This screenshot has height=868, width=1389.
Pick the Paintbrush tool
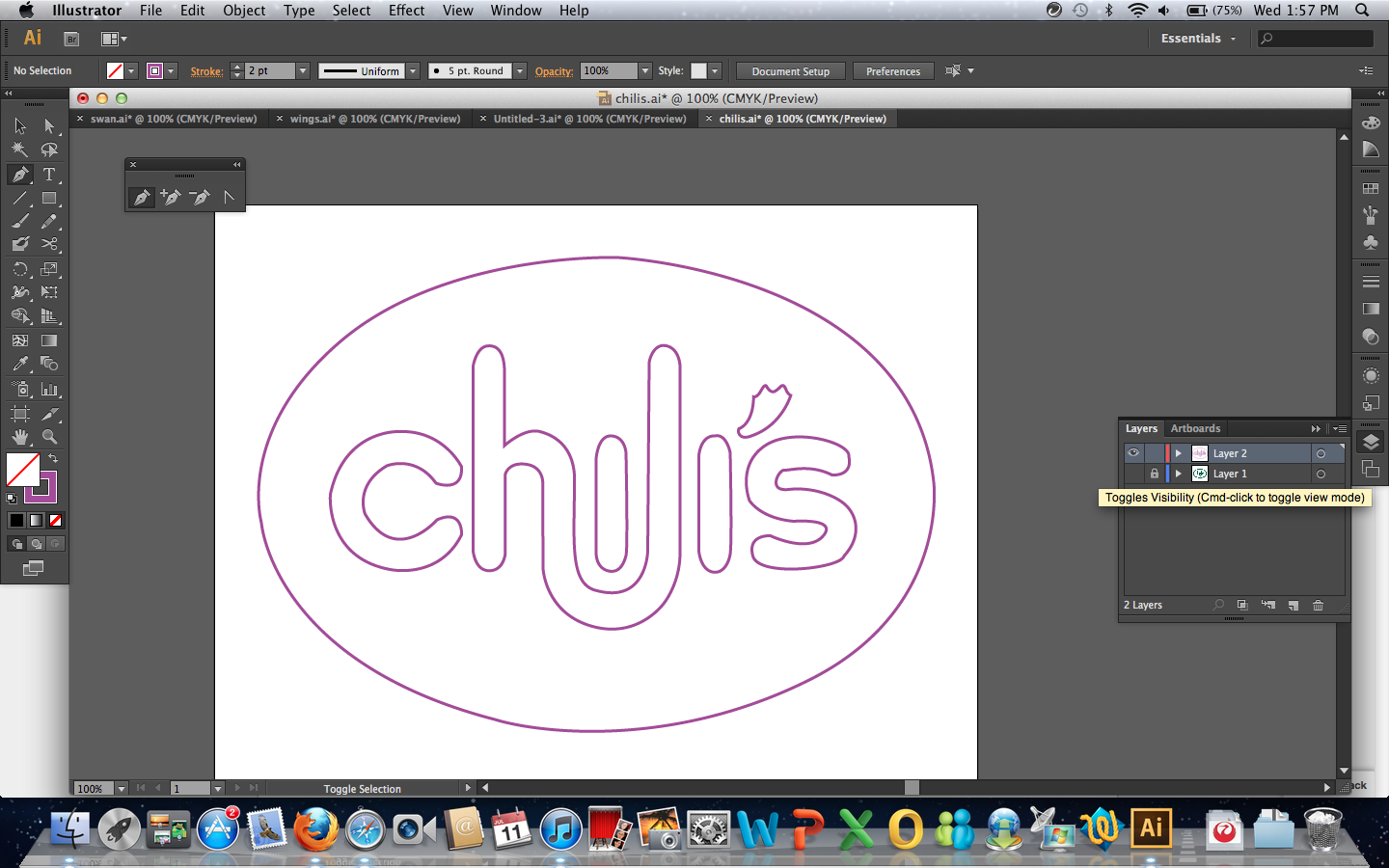tap(21, 221)
